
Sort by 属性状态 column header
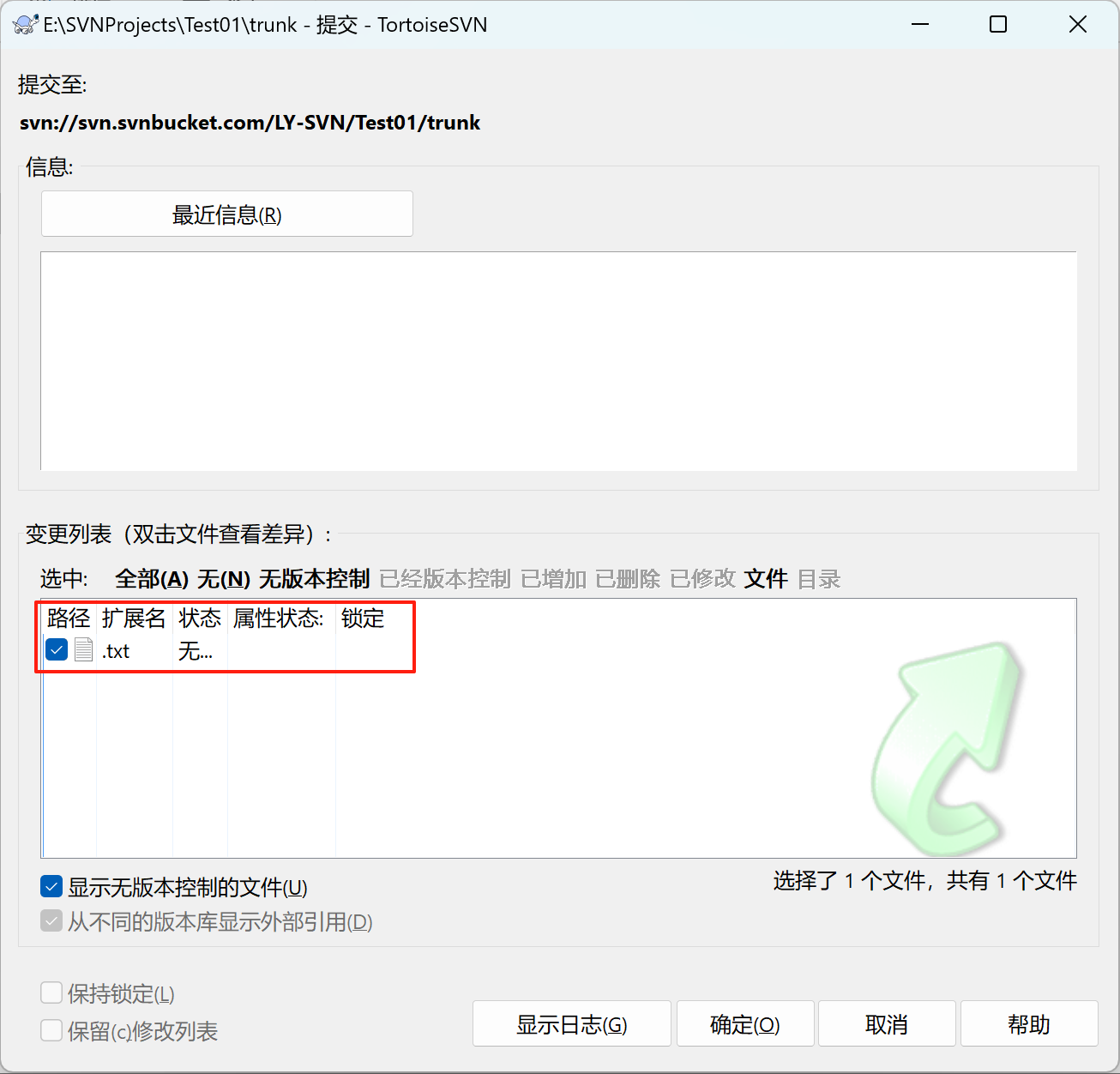(x=280, y=618)
